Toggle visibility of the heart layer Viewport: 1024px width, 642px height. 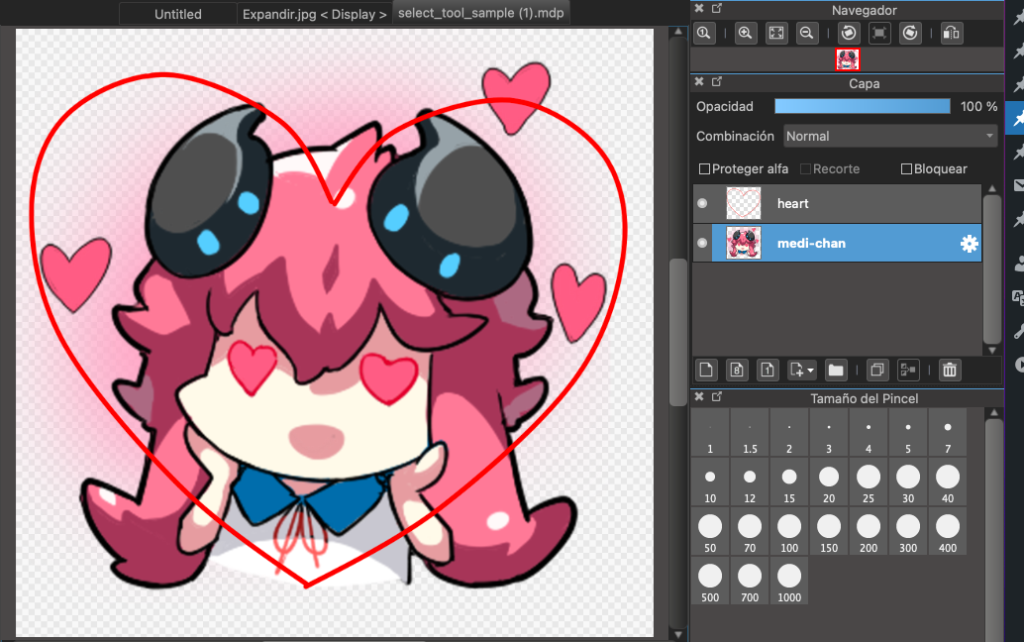pyautogui.click(x=701, y=203)
